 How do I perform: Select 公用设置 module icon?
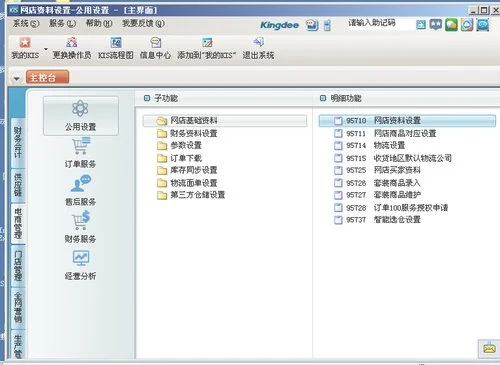[80, 108]
